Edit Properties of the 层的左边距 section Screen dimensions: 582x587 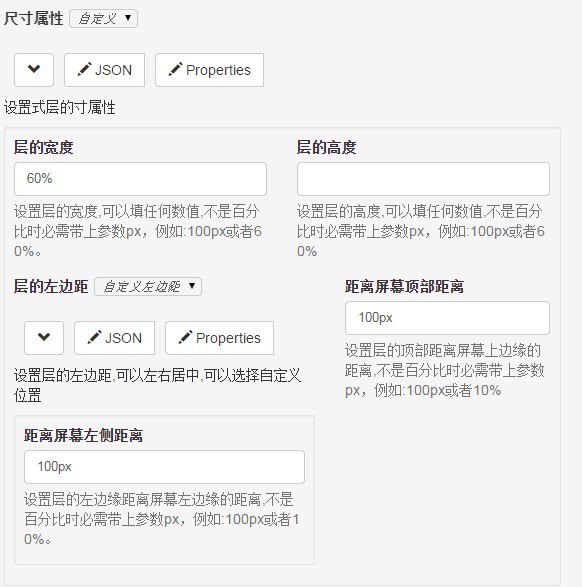pos(219,338)
